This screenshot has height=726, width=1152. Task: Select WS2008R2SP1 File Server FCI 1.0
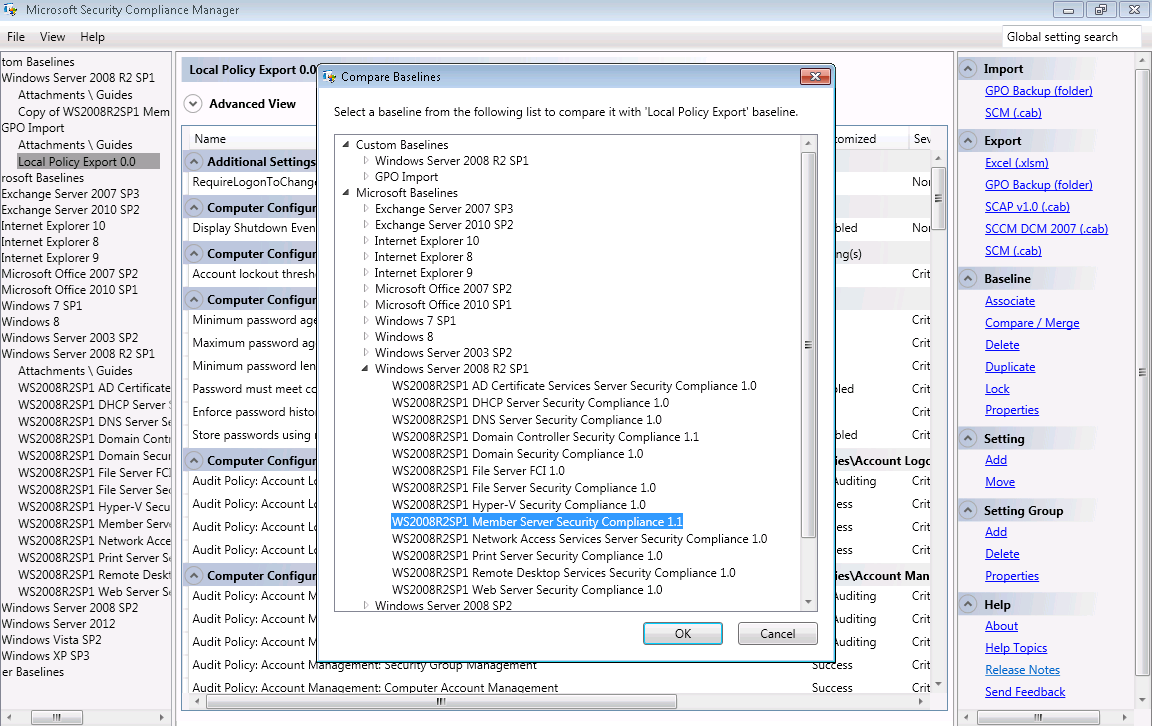(478, 470)
